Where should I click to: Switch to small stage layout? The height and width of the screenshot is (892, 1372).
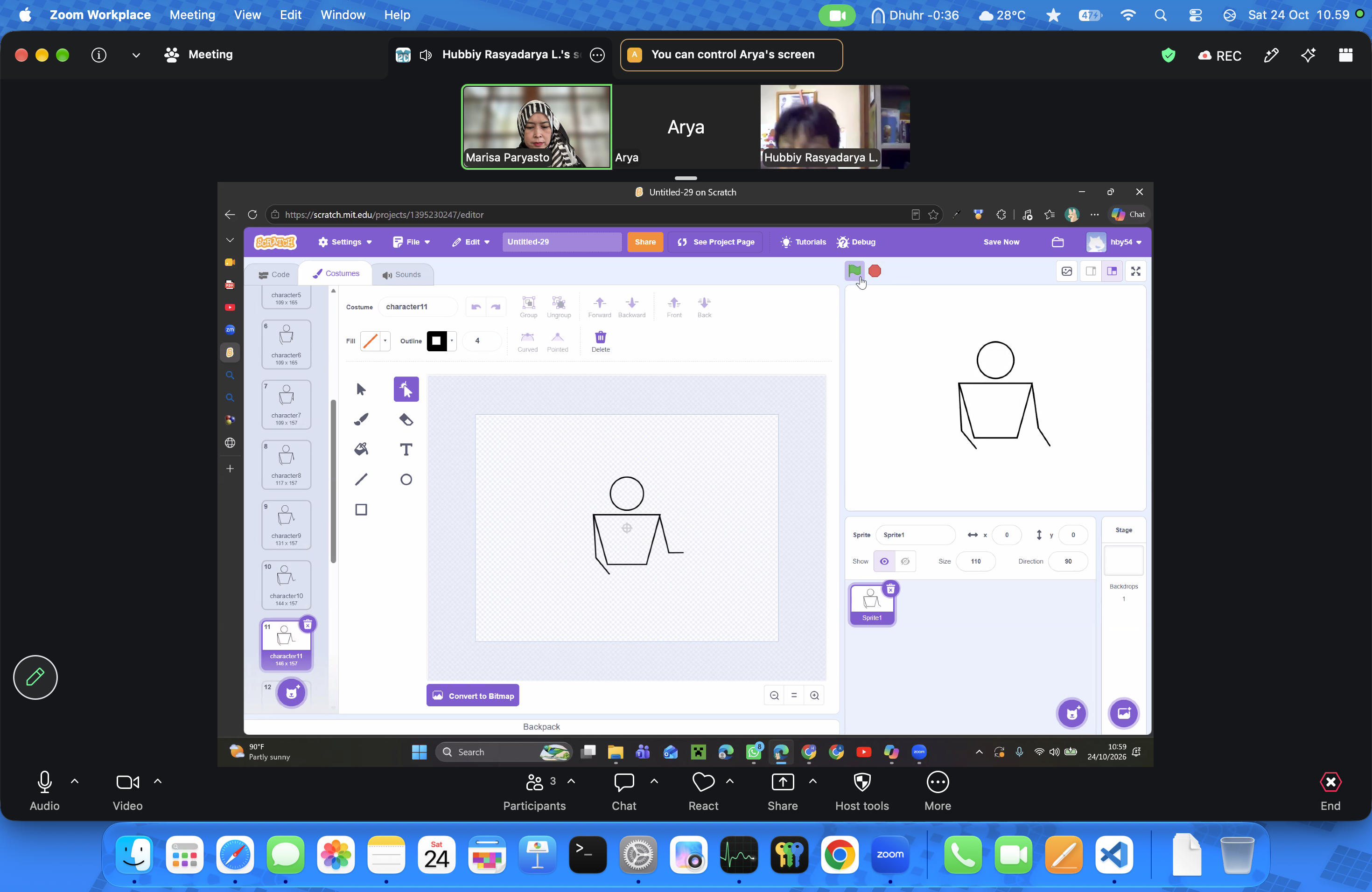tap(1090, 271)
